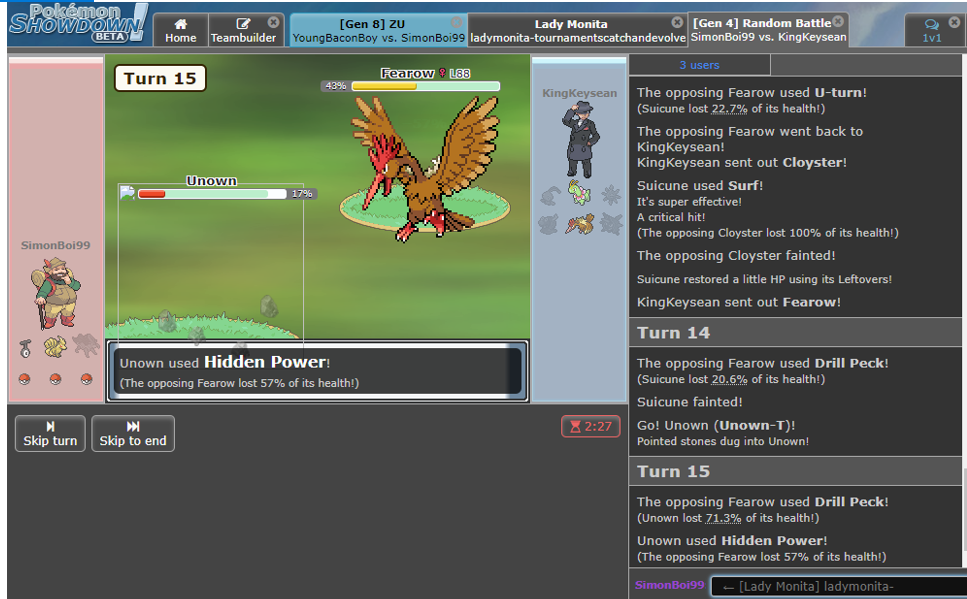Click 'A critical hit!' log line
967x599 pixels.
pyautogui.click(x=671, y=217)
